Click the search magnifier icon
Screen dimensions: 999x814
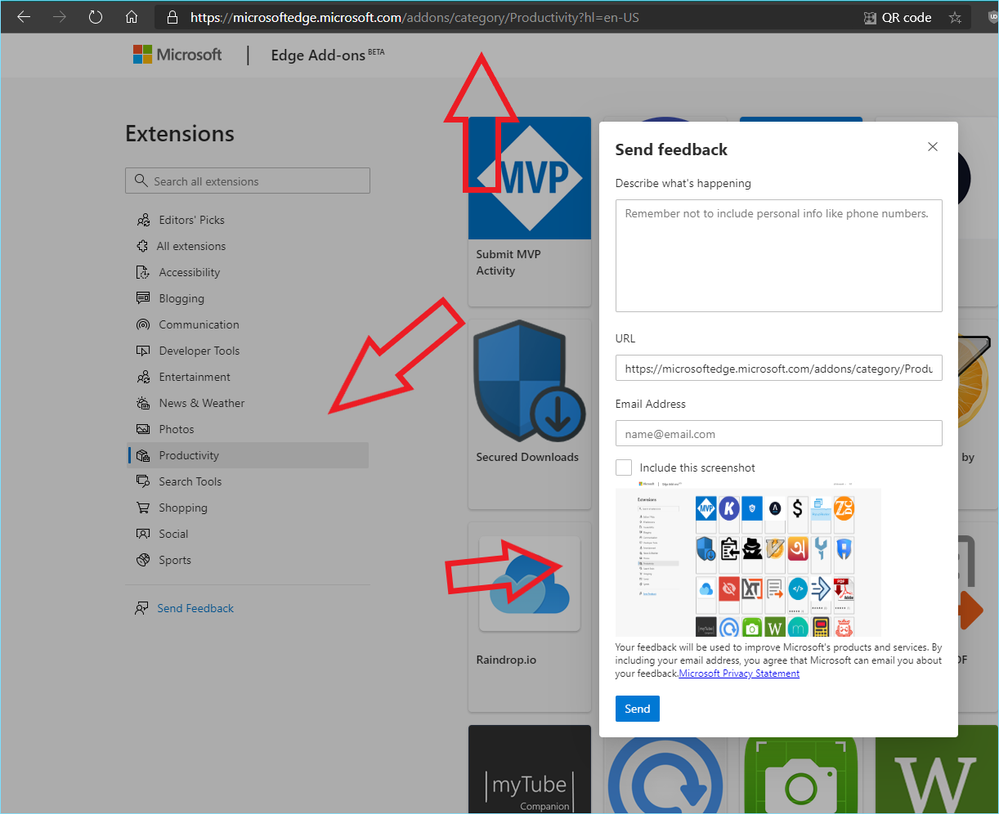141,181
